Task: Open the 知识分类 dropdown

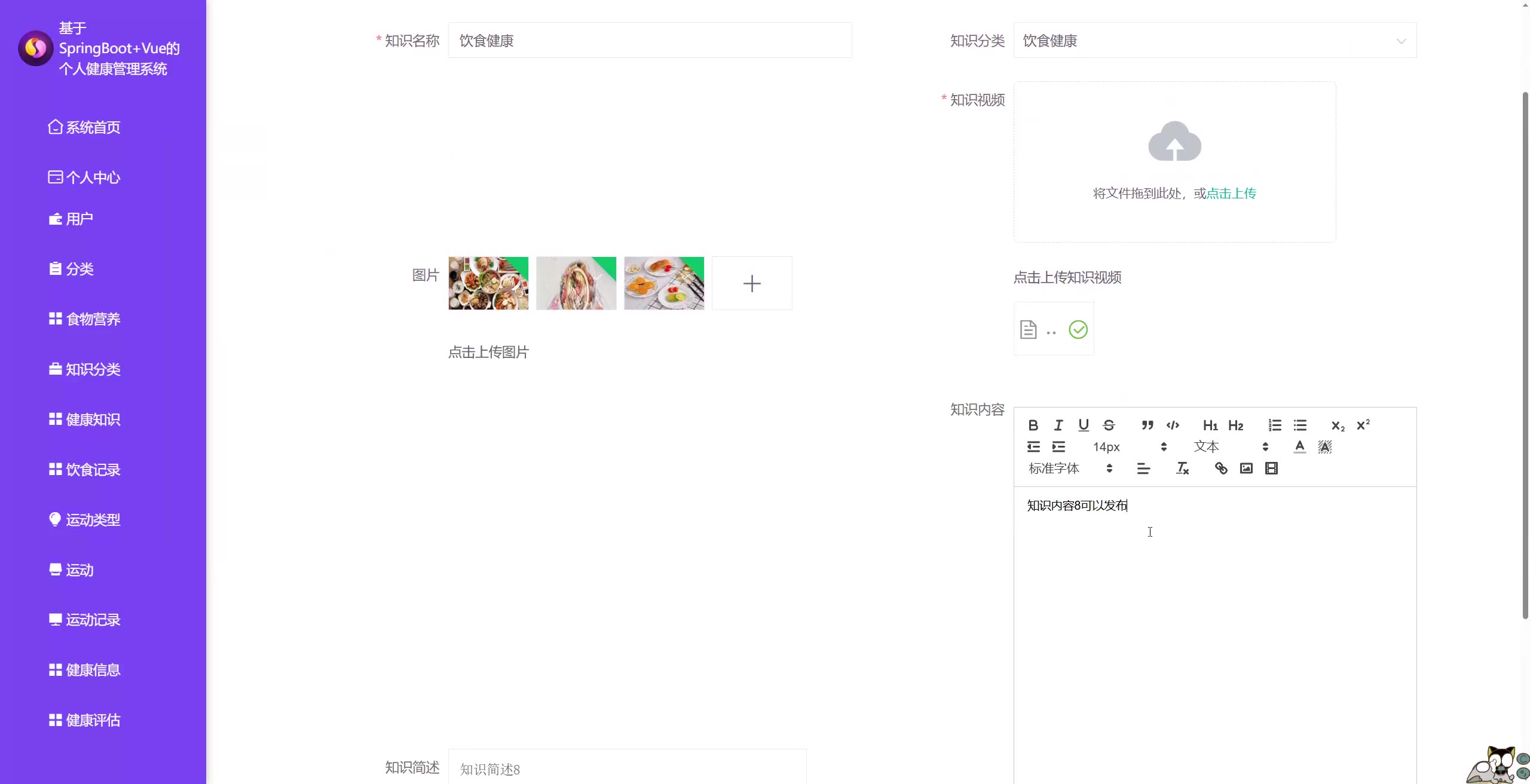Action: [x=1214, y=41]
